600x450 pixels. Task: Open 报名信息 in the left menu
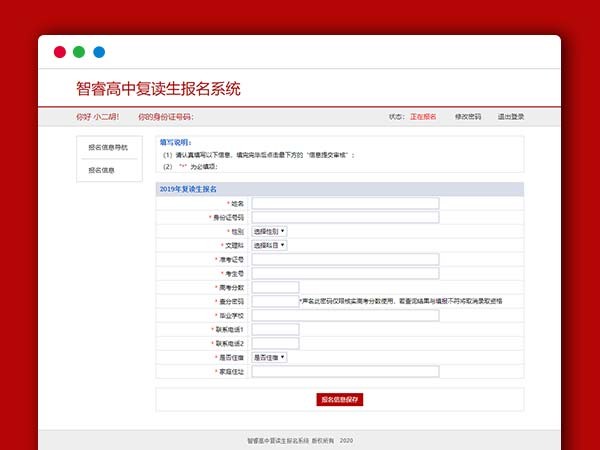[x=102, y=170]
